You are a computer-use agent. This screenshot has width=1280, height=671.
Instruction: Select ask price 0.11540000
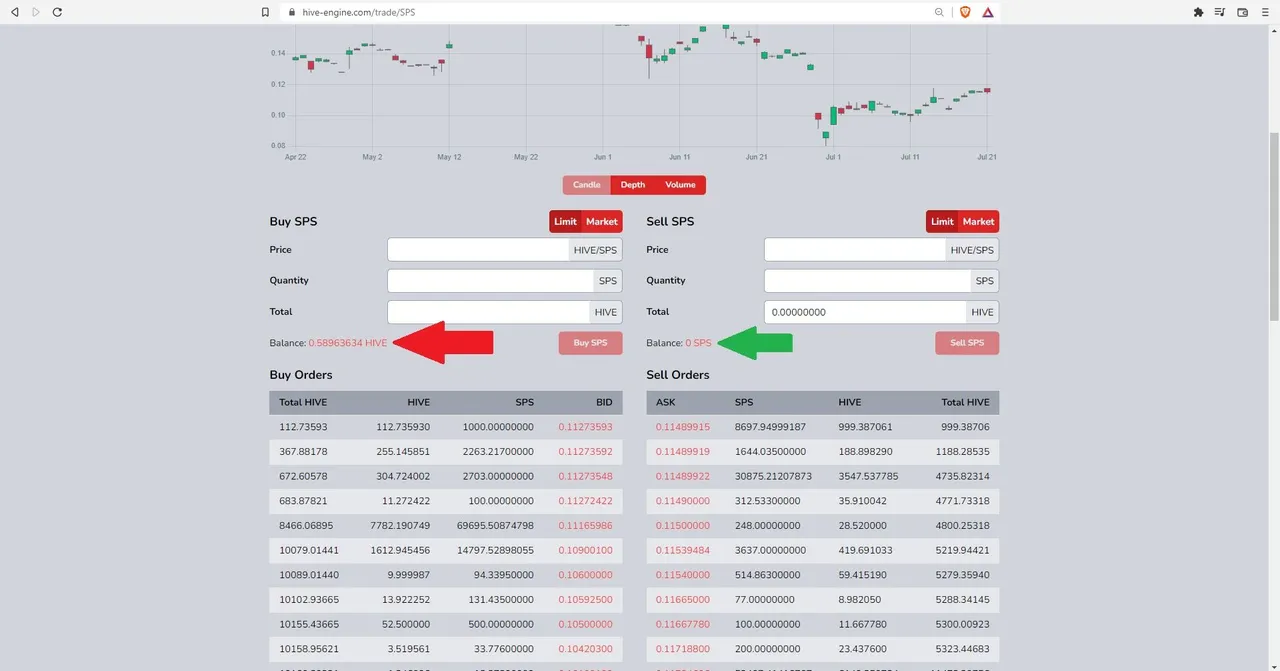[x=683, y=575]
